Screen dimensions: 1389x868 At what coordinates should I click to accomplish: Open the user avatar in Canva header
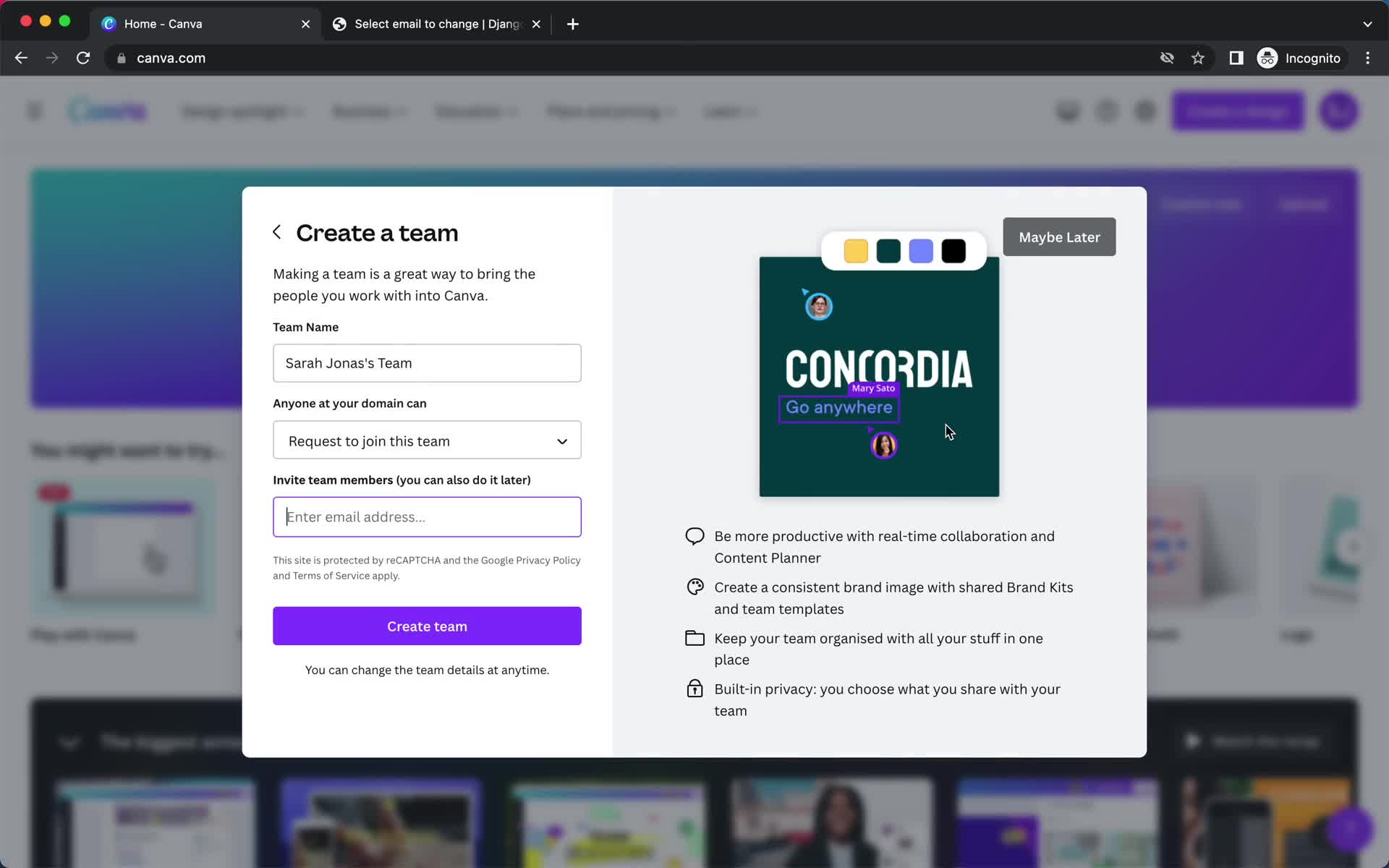(x=1338, y=111)
